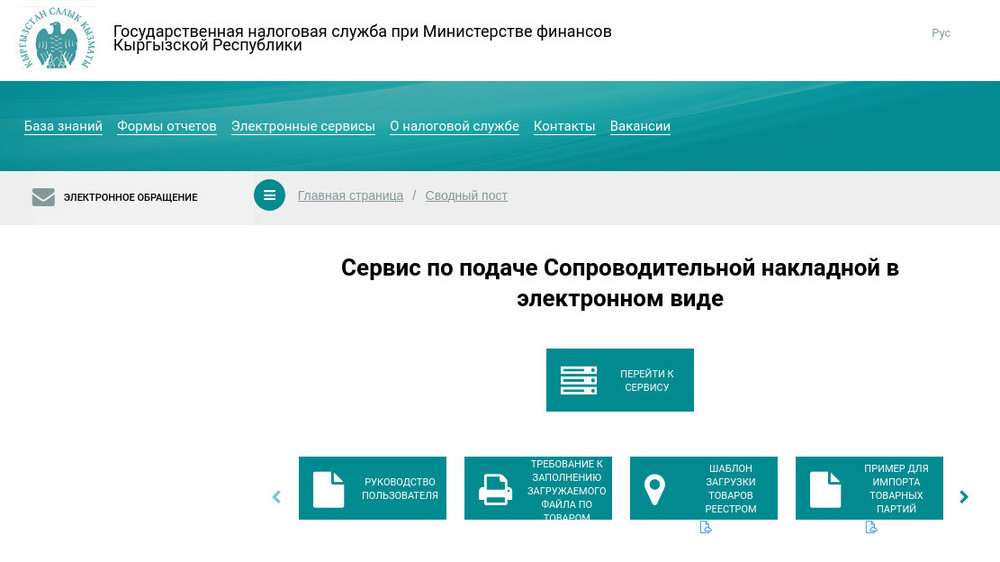Open the round hamburger menu button

[269, 195]
